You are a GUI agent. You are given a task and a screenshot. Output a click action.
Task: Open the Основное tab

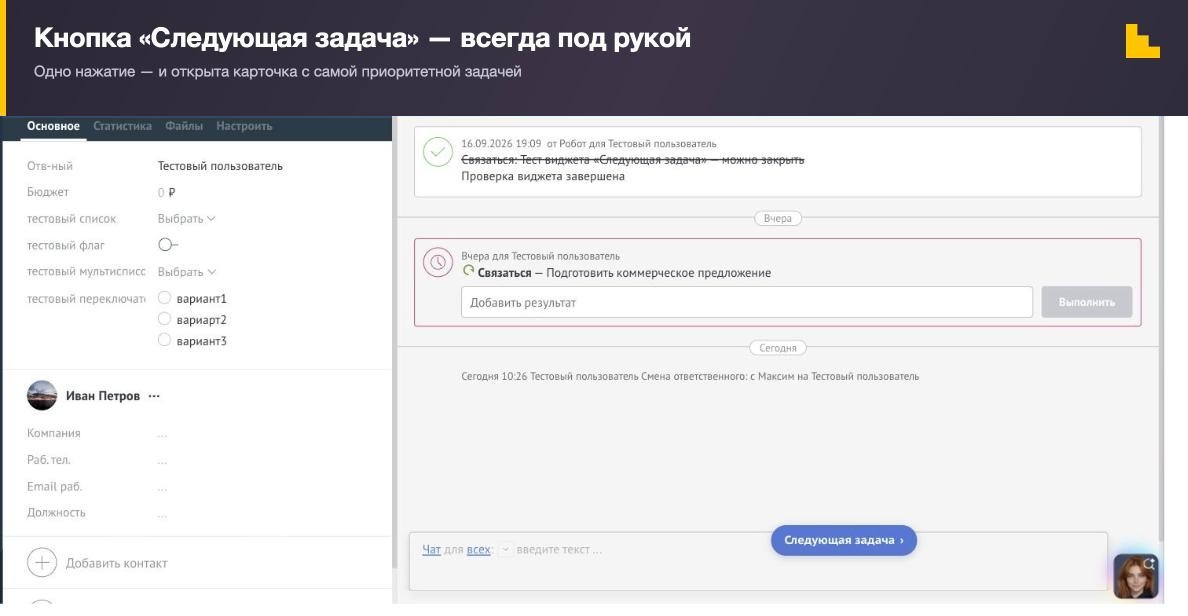pos(53,127)
